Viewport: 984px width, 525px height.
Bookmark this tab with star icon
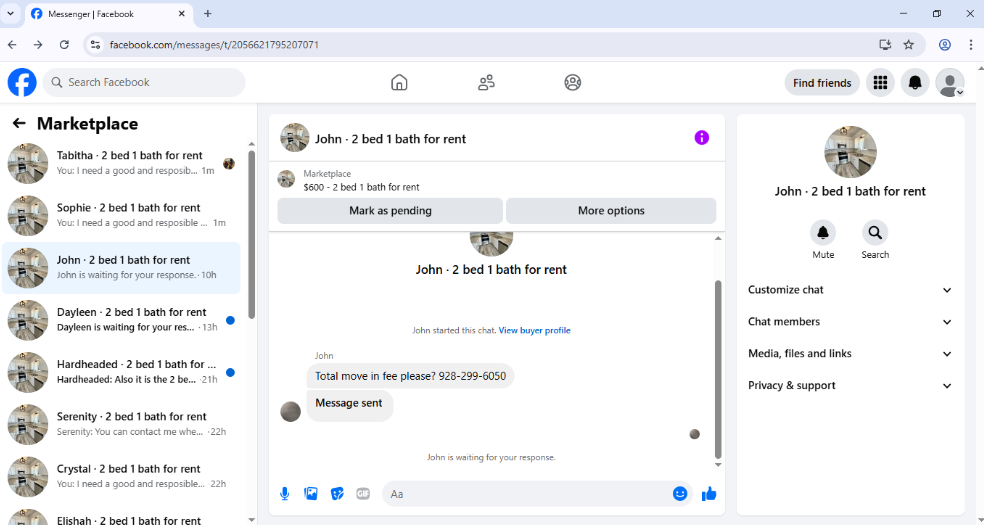point(908,45)
